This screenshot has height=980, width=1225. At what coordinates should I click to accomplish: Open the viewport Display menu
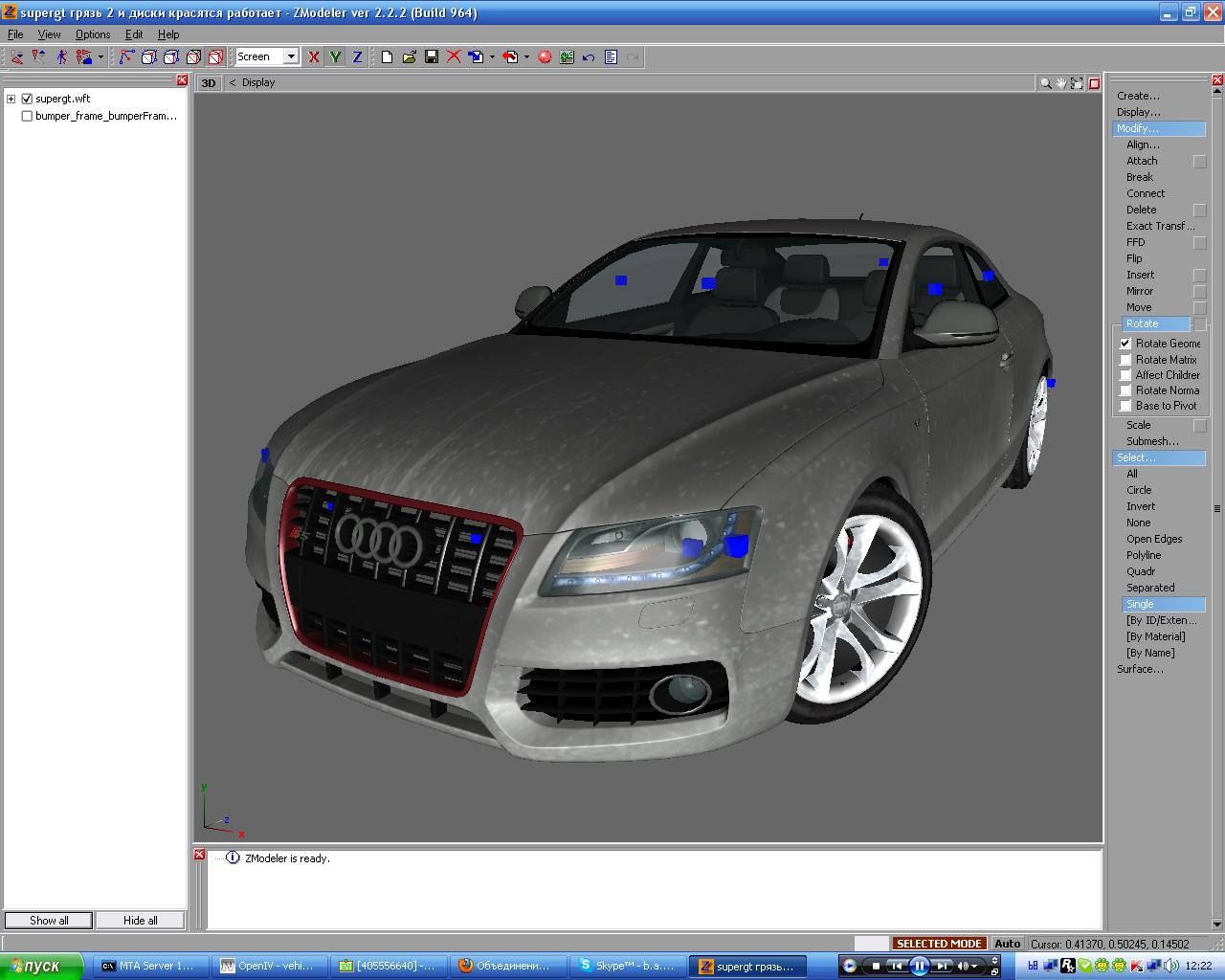(x=258, y=83)
